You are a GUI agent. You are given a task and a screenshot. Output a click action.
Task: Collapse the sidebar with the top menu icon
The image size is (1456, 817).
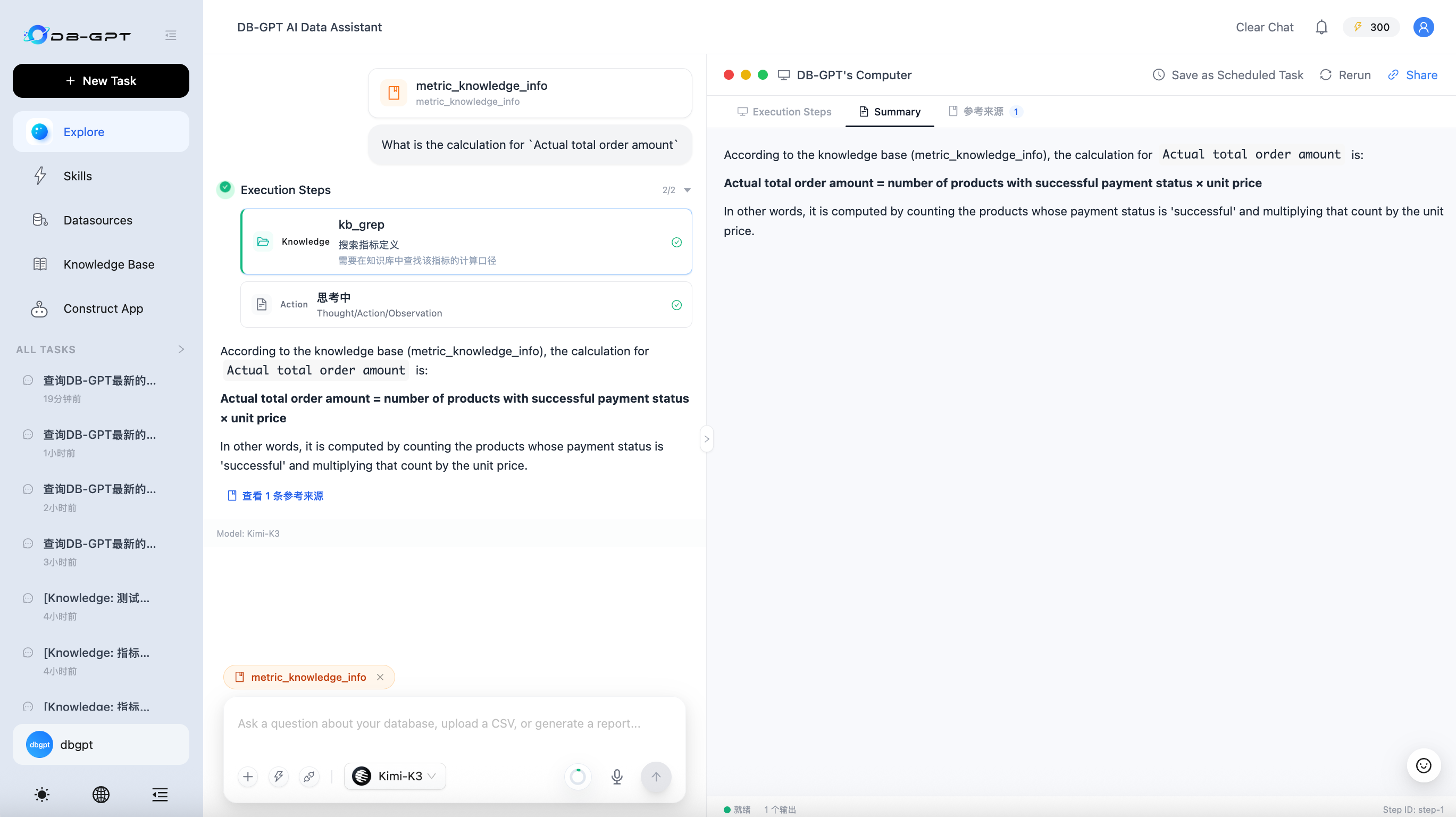pos(171,35)
